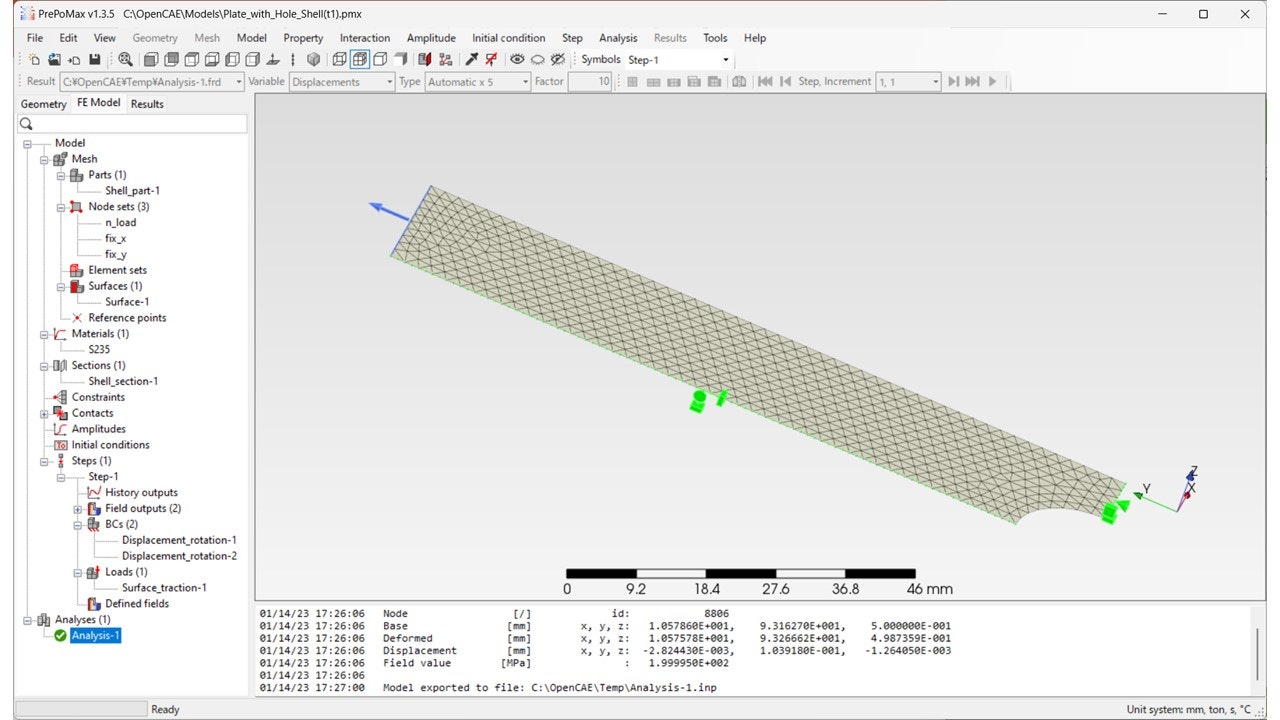
Task: Collapse the Node sets (3) expander
Action: [x=61, y=207]
